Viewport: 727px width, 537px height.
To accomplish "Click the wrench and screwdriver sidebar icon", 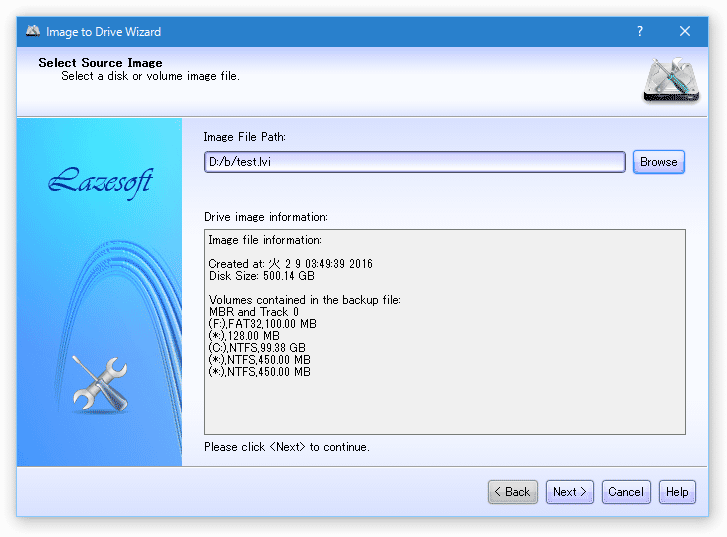I will tap(100, 384).
